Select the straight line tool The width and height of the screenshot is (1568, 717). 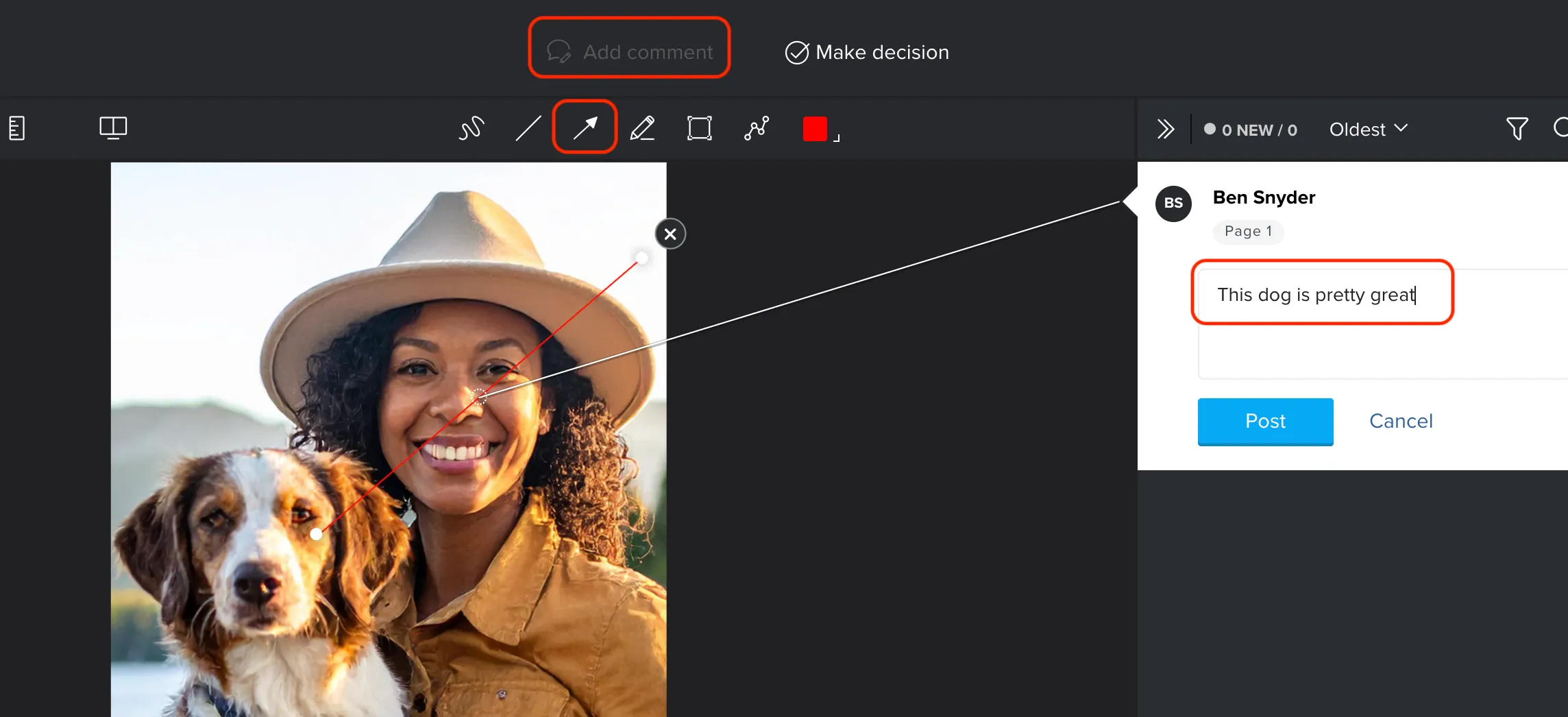pyautogui.click(x=528, y=128)
